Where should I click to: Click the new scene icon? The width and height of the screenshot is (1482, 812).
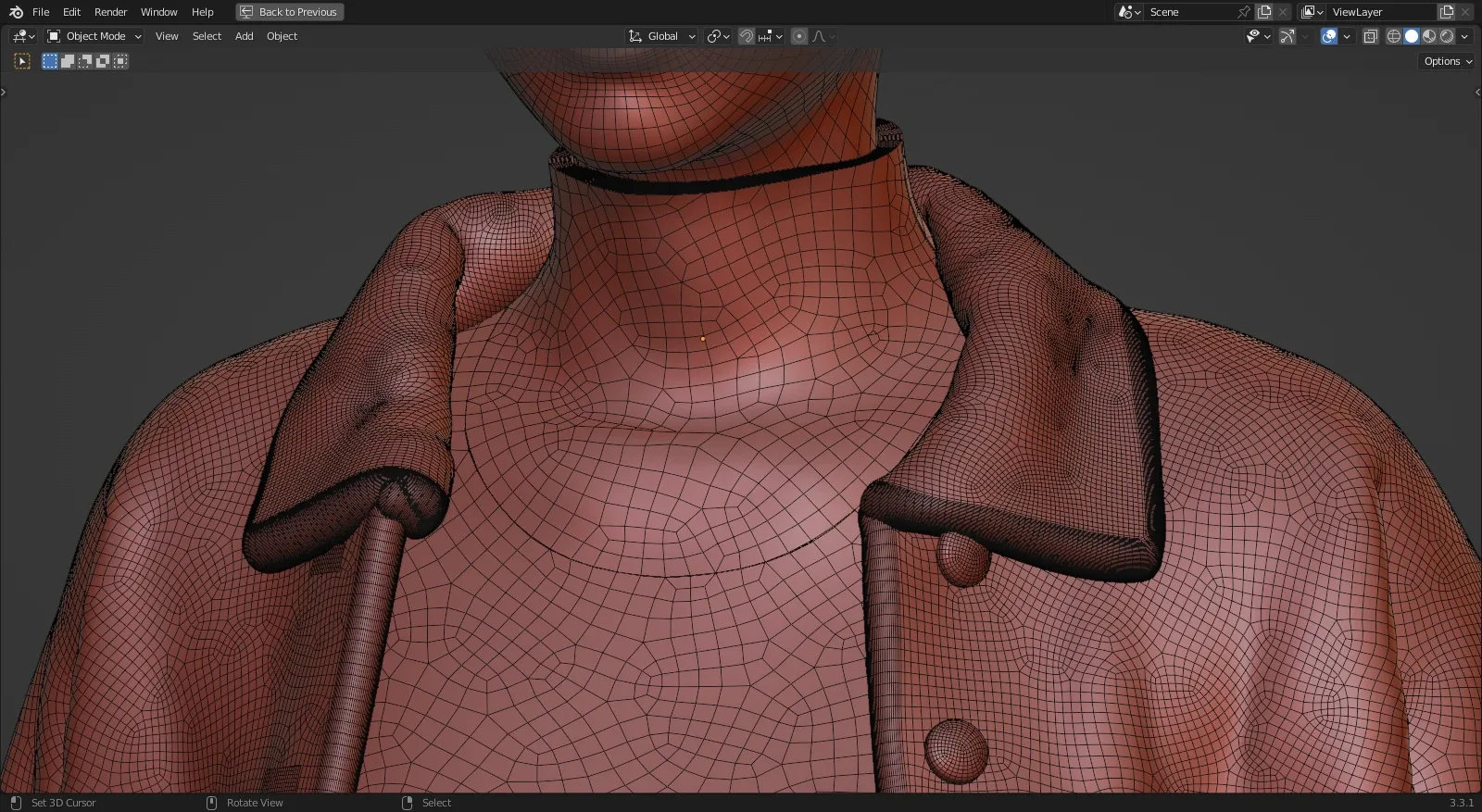1264,12
